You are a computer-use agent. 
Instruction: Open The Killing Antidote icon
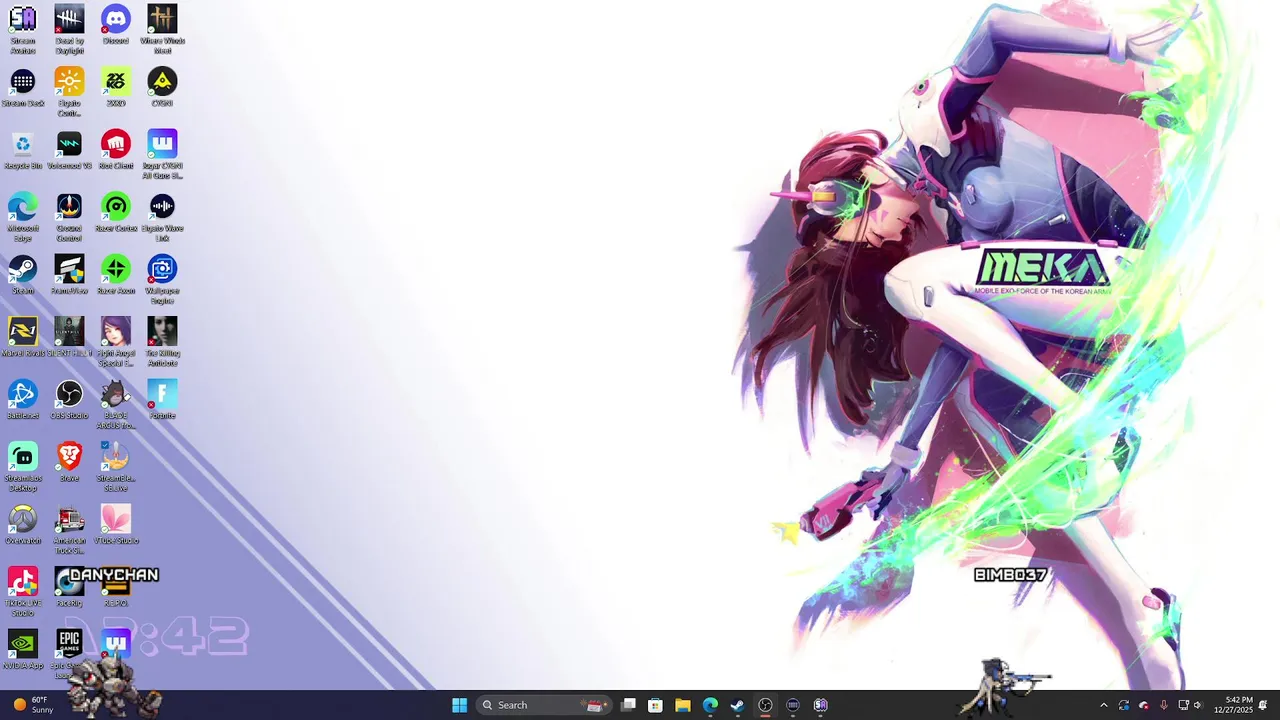162,341
